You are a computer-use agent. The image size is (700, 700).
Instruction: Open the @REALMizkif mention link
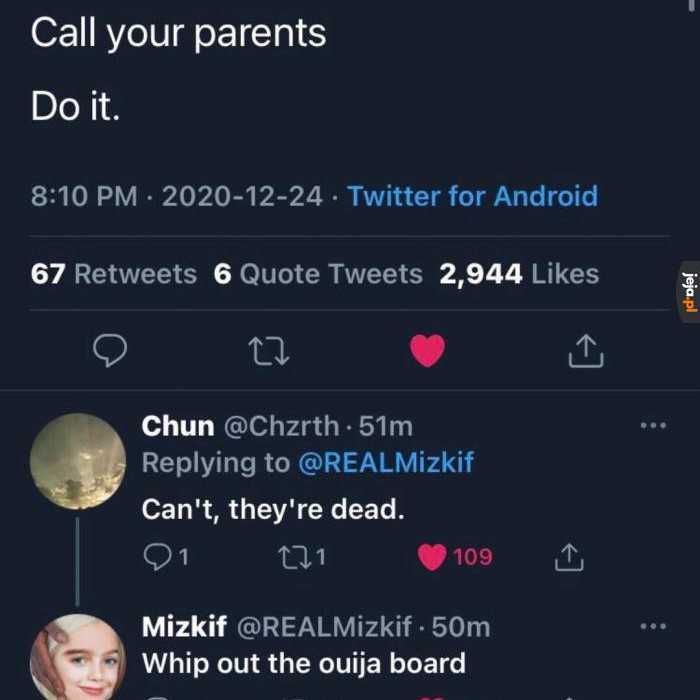point(385,462)
